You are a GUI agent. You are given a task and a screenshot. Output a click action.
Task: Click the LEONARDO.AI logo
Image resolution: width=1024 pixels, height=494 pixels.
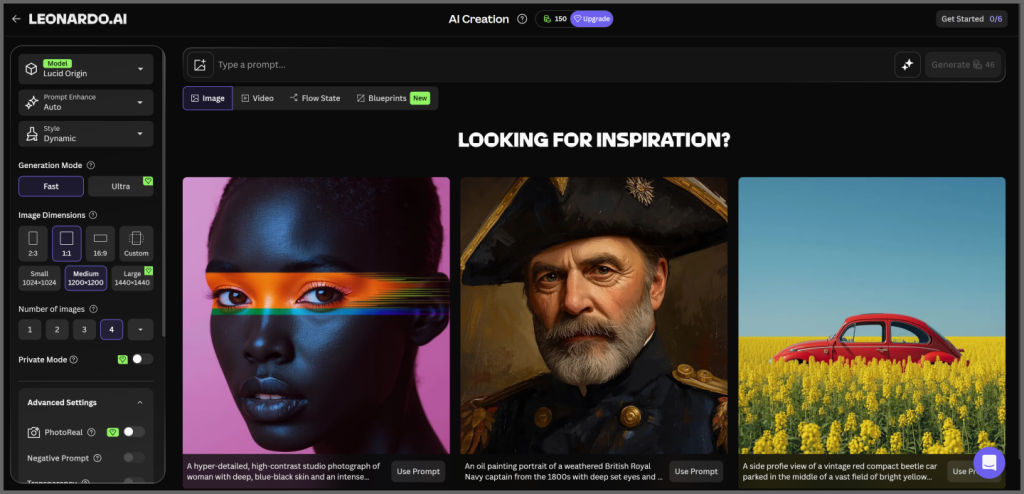coord(78,19)
